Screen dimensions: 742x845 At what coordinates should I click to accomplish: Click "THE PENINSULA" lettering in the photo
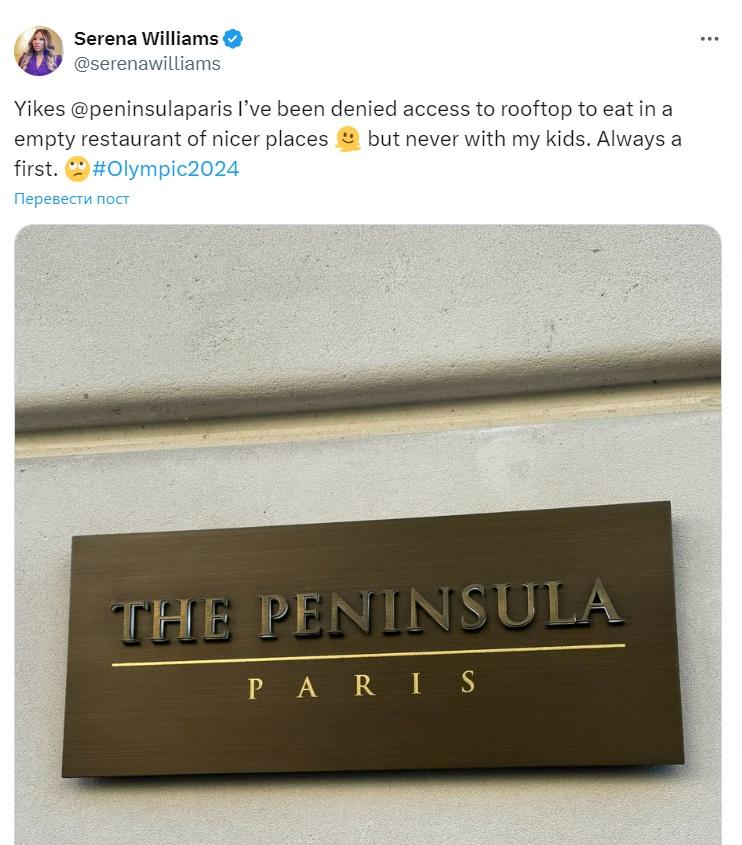tap(366, 610)
